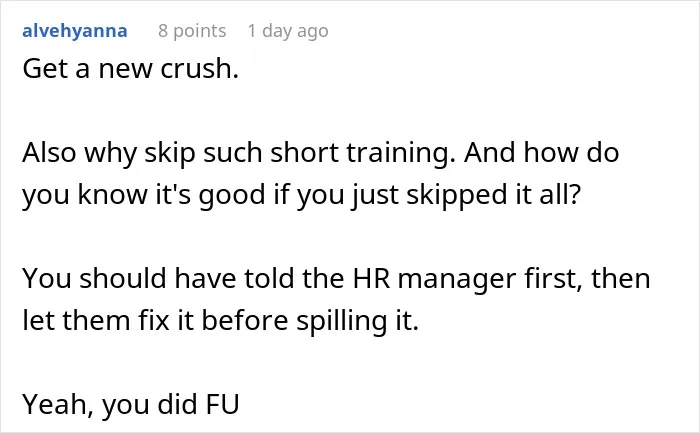Screen dimensions: 700x433
Task: Click the line ending 'skipped it all?'
Action: [x=302, y=195]
